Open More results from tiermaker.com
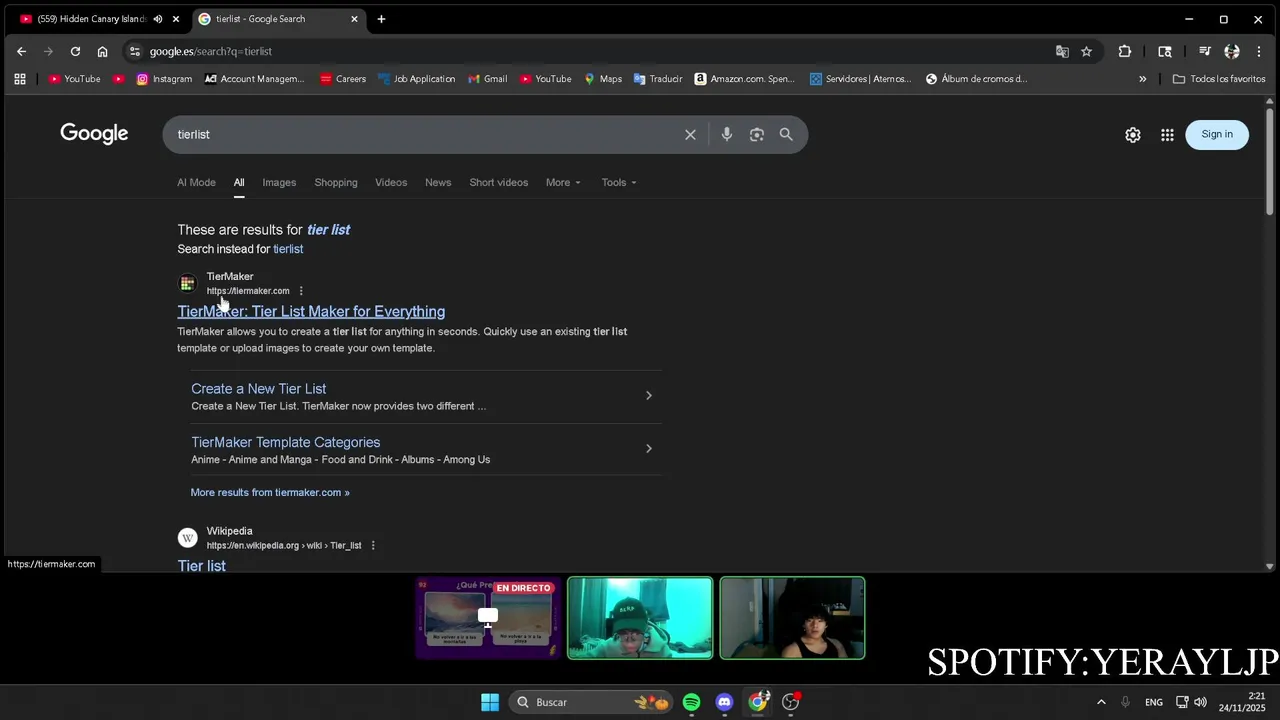This screenshot has height=720, width=1280. point(270,492)
